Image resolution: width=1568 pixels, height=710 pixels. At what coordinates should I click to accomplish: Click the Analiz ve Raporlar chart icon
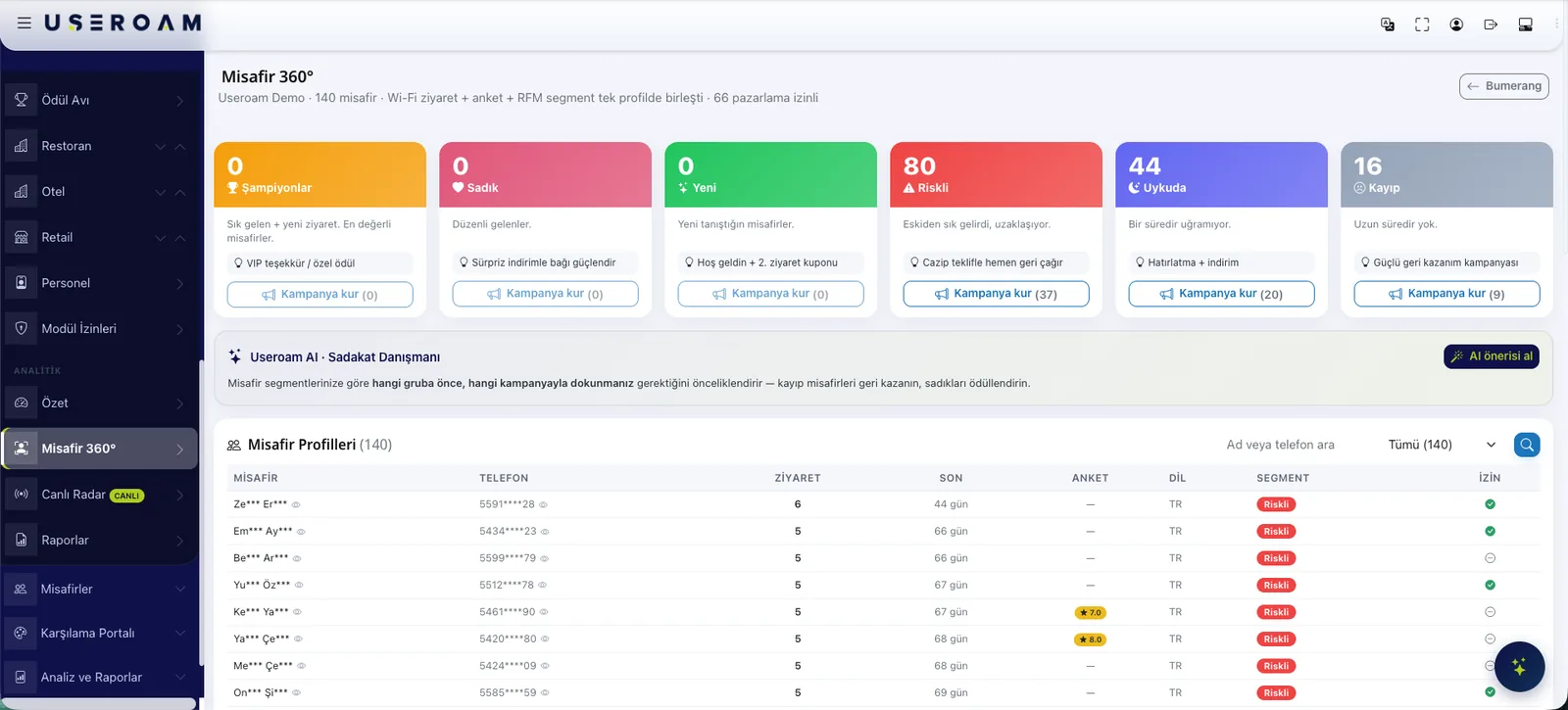point(21,677)
